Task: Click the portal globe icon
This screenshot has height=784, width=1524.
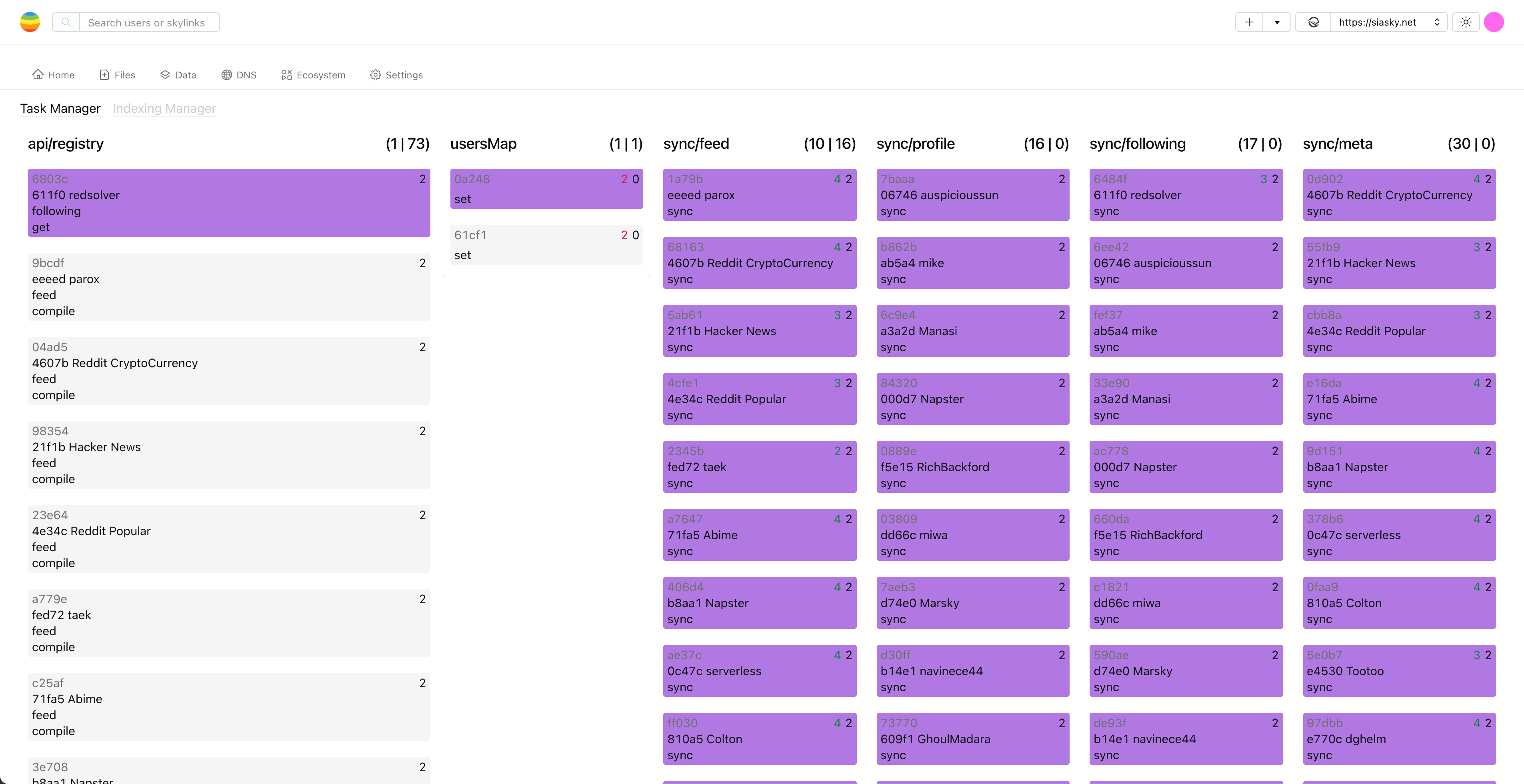Action: click(1313, 22)
